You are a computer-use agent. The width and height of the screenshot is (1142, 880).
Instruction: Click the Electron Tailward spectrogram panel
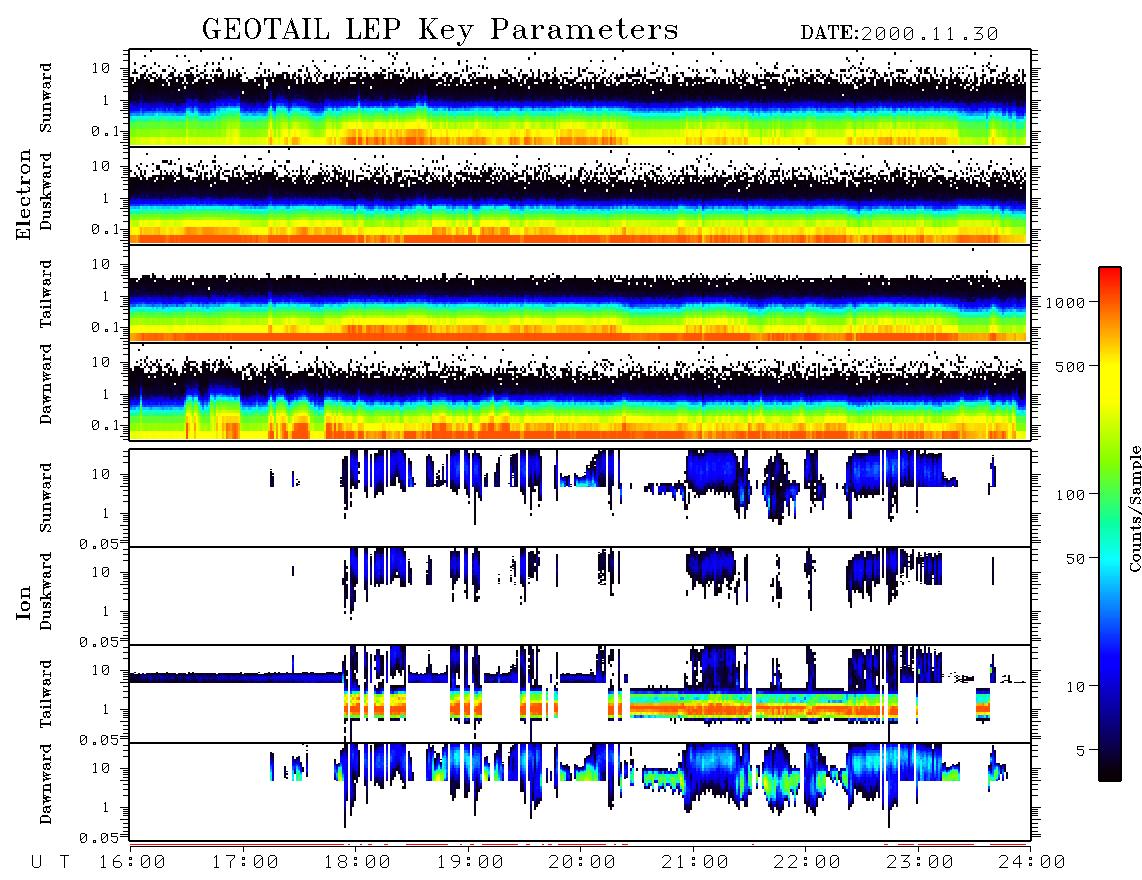tap(580, 294)
